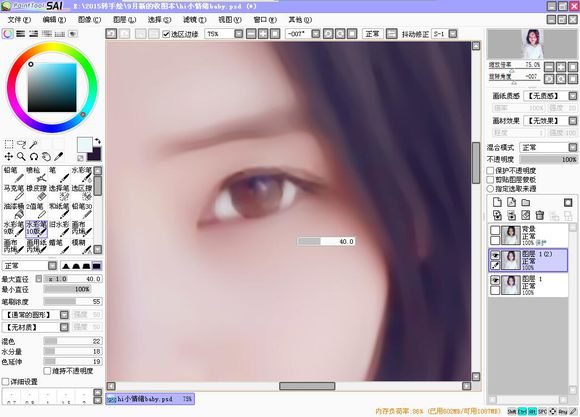Open the 通常的圆形 brush shape dropdown
Image resolution: width=580 pixels, height=417 pixels.
64,315
